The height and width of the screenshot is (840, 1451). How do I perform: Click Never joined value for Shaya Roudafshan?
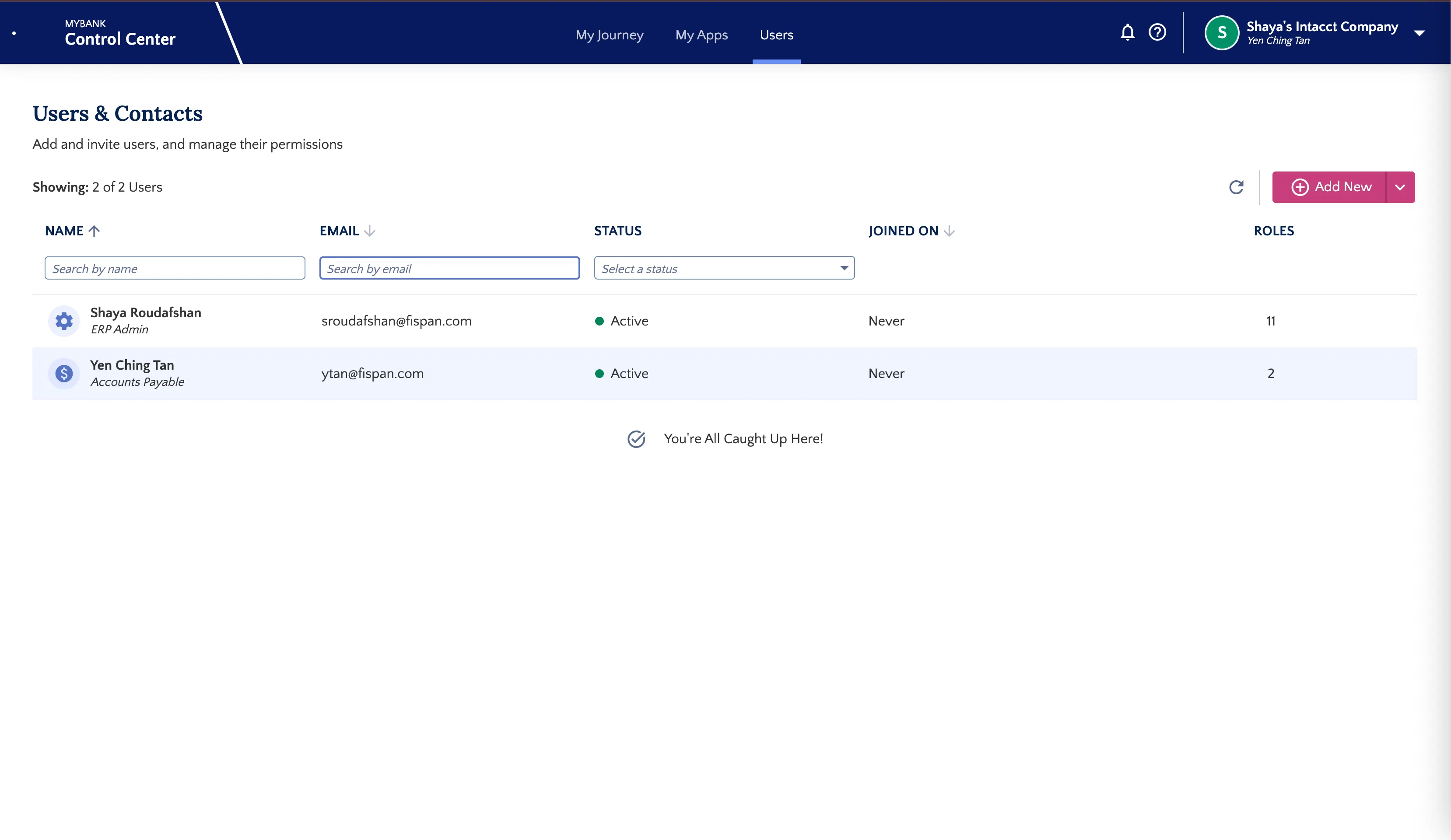886,321
